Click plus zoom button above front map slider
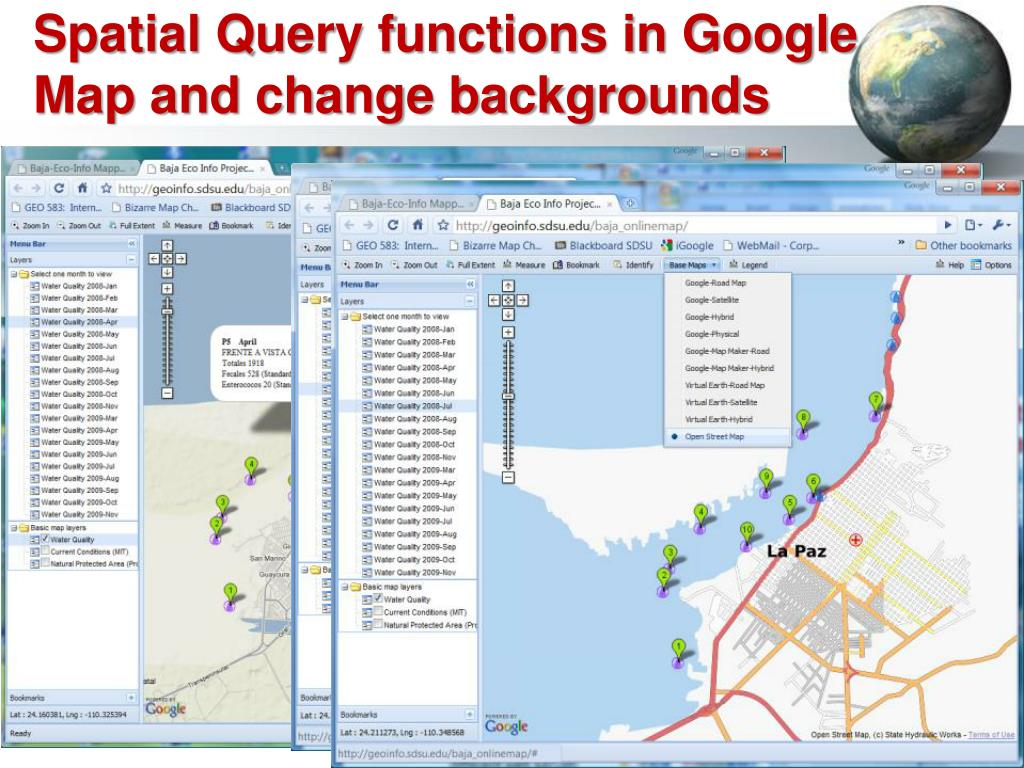The image size is (1024, 768). pos(508,332)
